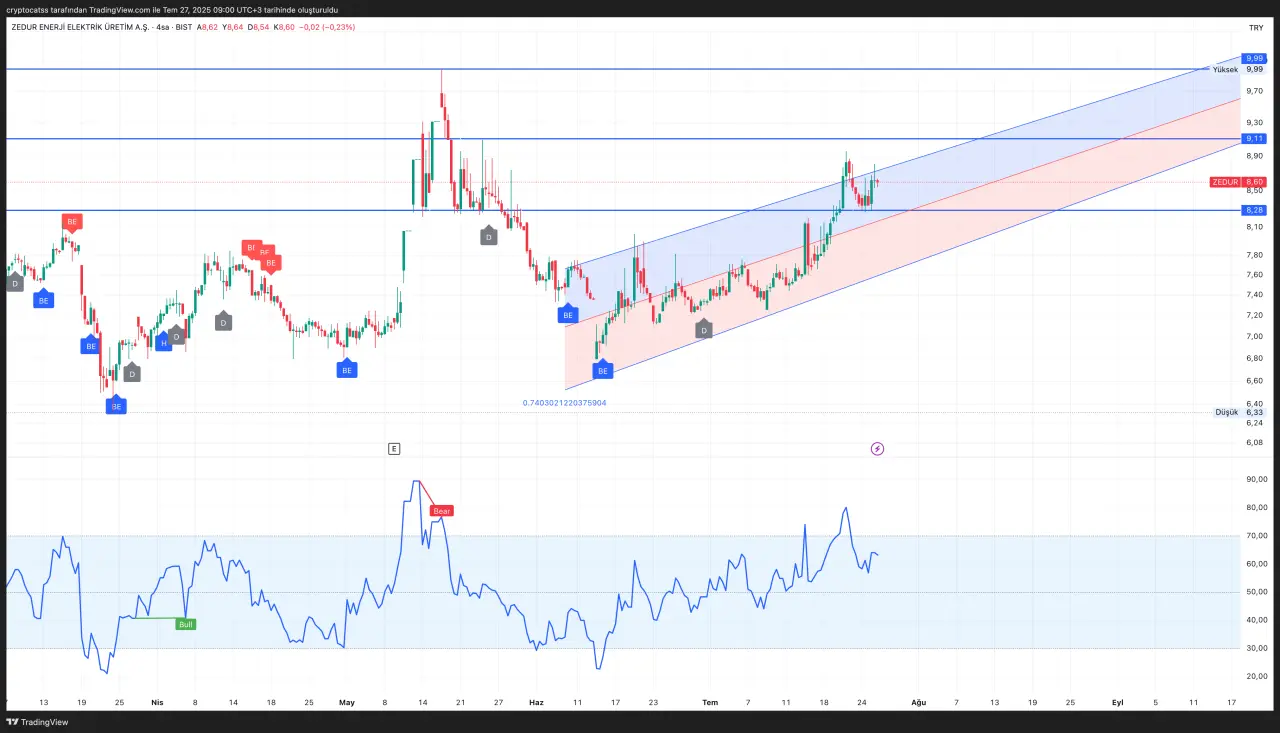Click the 0.7403021220375904 channel value text
1280x733 pixels.
tap(564, 403)
